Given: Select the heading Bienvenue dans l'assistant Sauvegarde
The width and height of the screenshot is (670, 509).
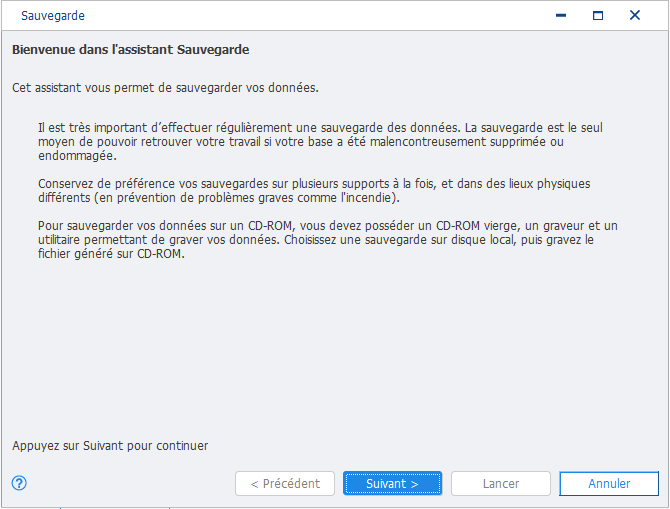Looking at the screenshot, I should pyautogui.click(x=130, y=50).
